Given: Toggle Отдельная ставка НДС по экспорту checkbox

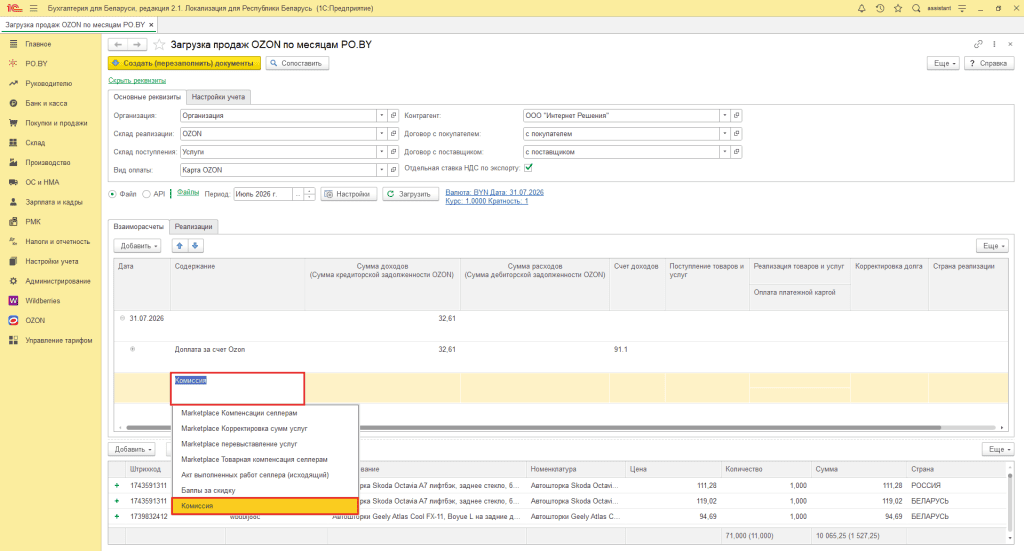Looking at the screenshot, I should [x=528, y=168].
